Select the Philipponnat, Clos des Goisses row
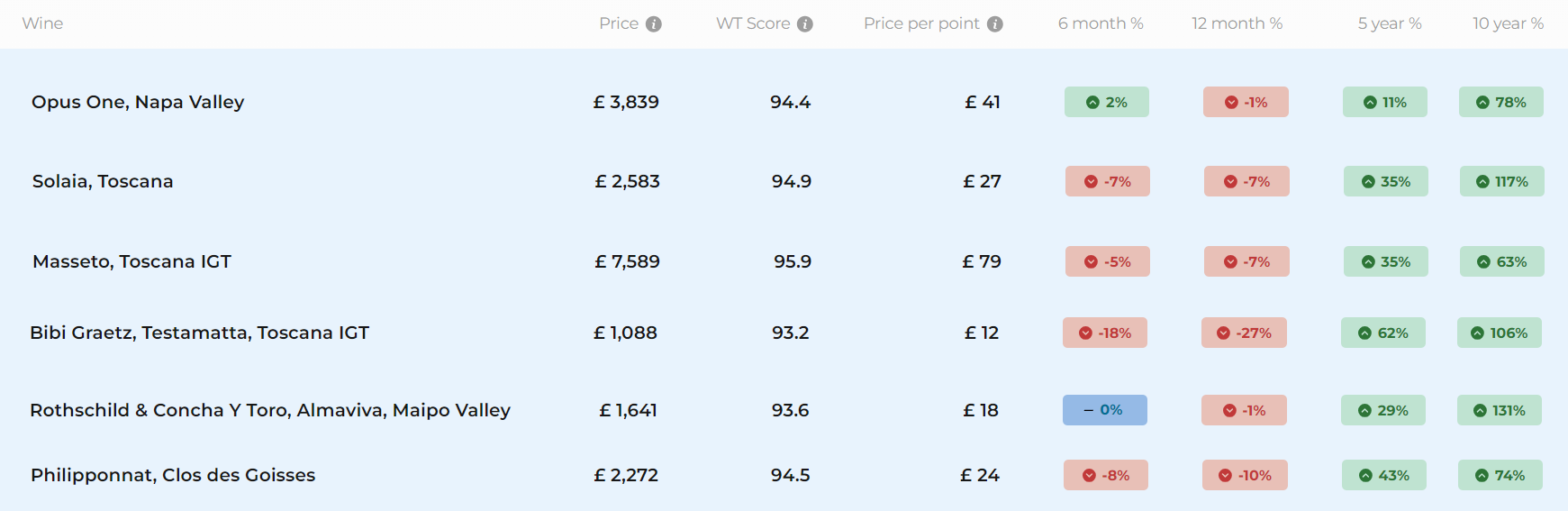 [x=173, y=475]
